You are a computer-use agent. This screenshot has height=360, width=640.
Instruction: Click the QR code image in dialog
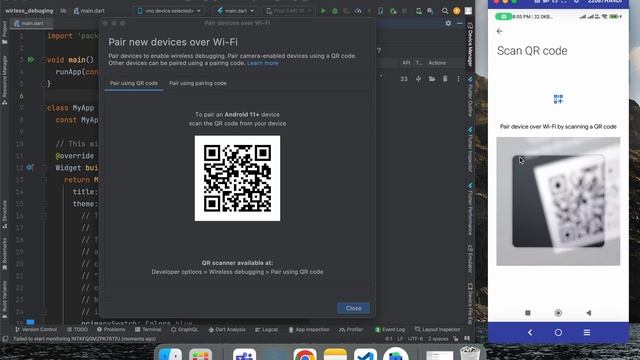(238, 178)
